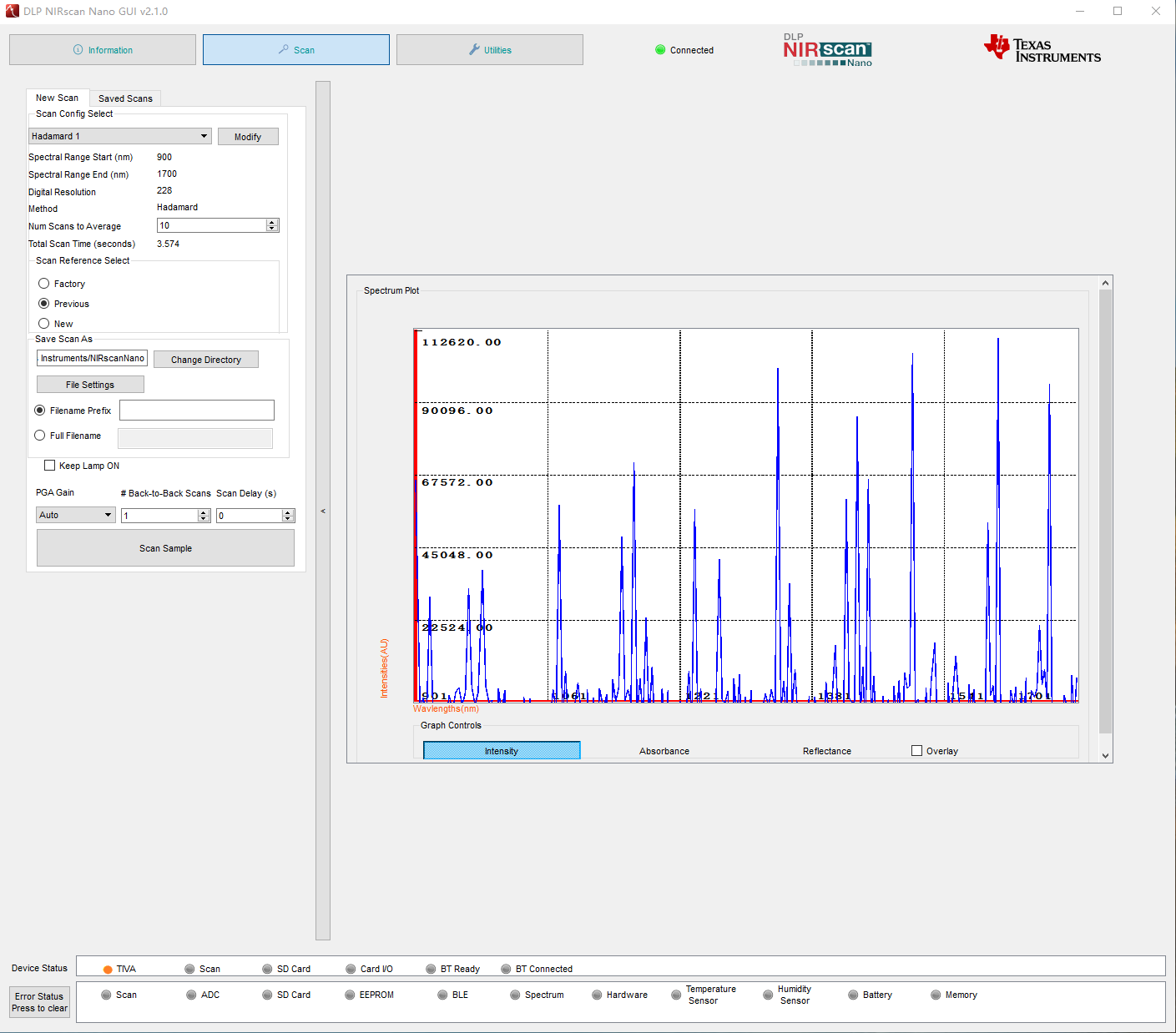1176x1033 pixels.
Task: Click the app icon in the title bar
Action: coord(12,11)
